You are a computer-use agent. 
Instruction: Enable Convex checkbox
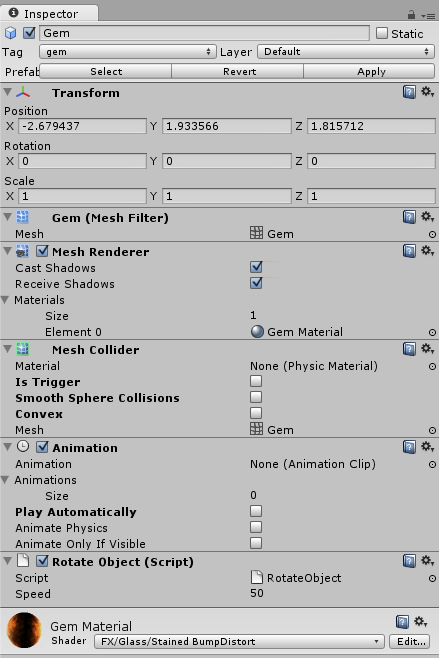(x=256, y=413)
